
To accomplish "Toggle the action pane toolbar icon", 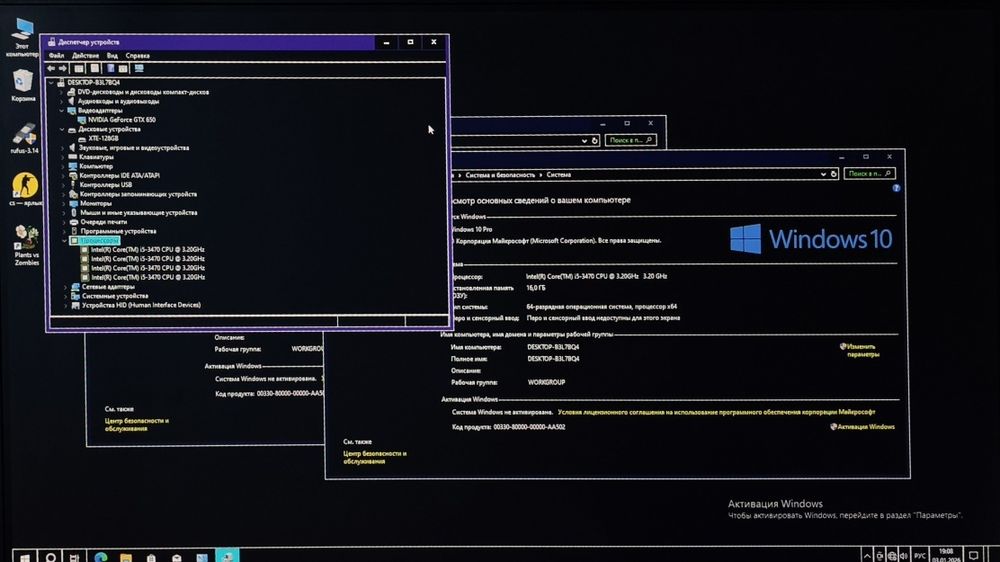I will point(123,68).
